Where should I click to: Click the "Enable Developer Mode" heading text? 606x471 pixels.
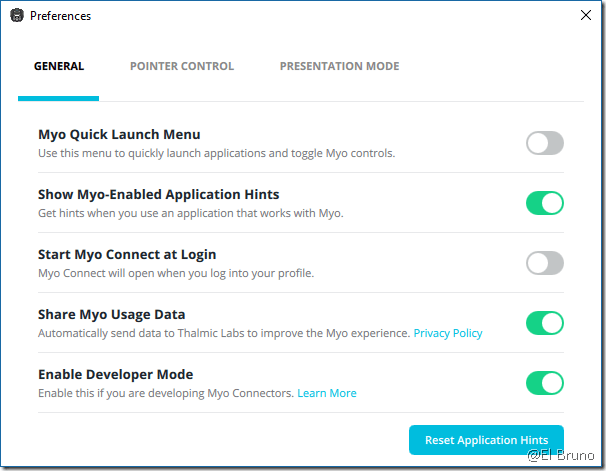pyautogui.click(x=115, y=375)
